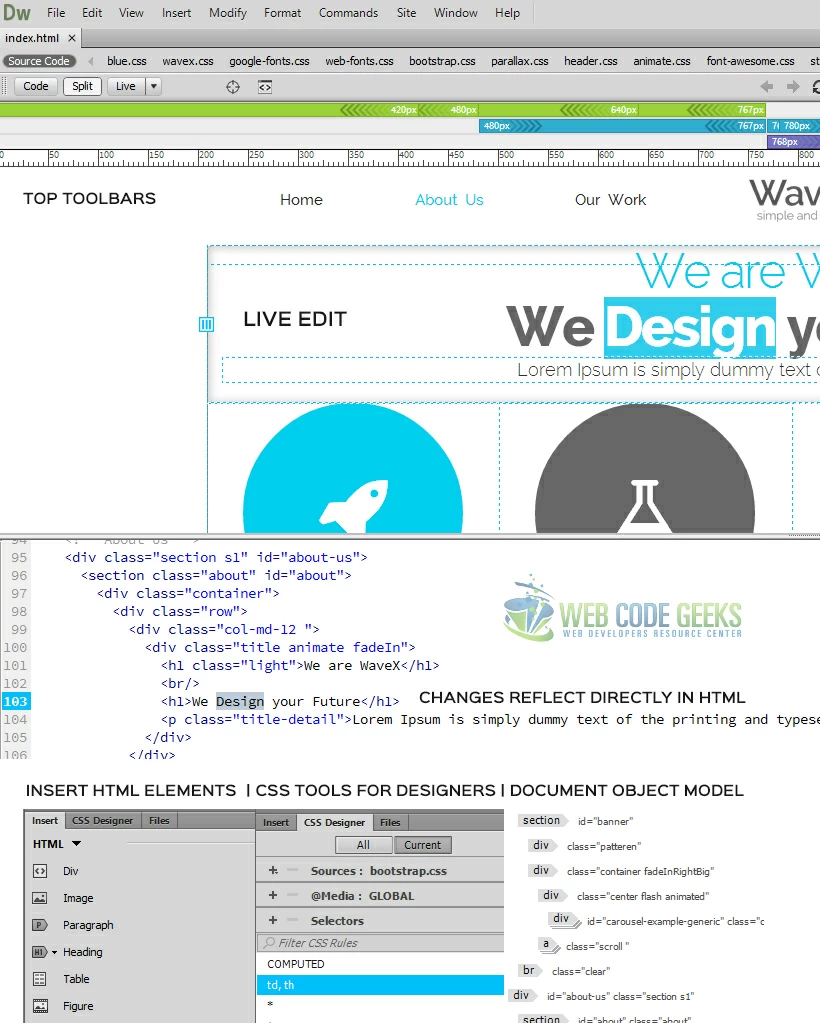Open related file font-awesome.css
This screenshot has width=820, height=1023.
pyautogui.click(x=750, y=61)
